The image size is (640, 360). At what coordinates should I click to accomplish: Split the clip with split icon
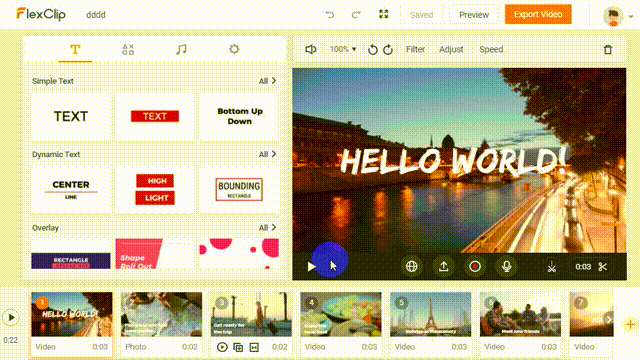click(551, 267)
